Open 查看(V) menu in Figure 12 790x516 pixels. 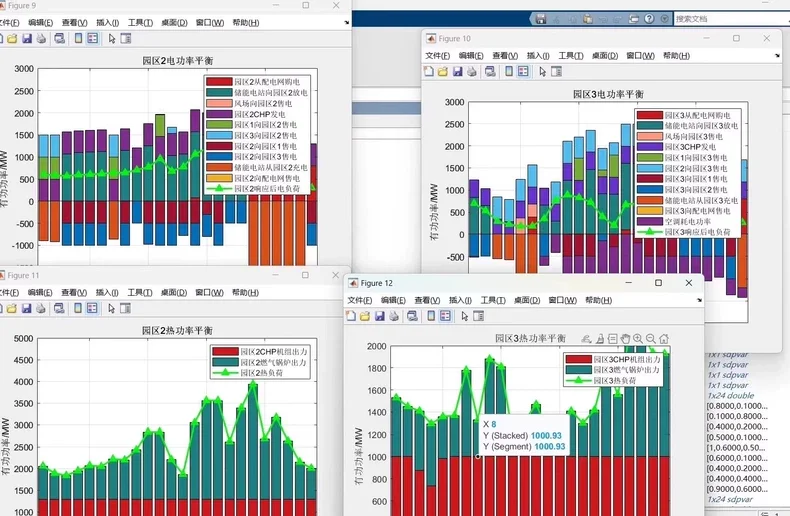click(x=427, y=300)
